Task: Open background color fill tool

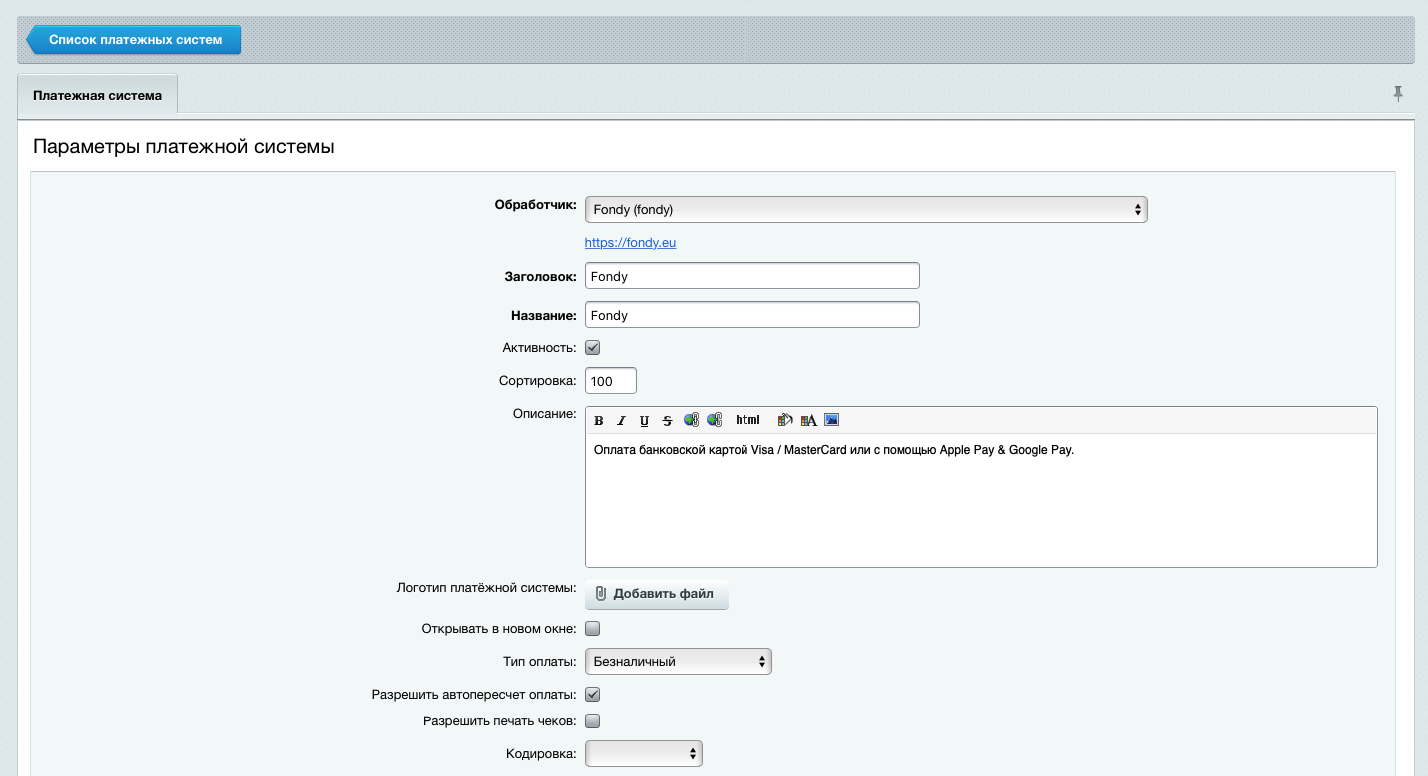Action: 785,420
